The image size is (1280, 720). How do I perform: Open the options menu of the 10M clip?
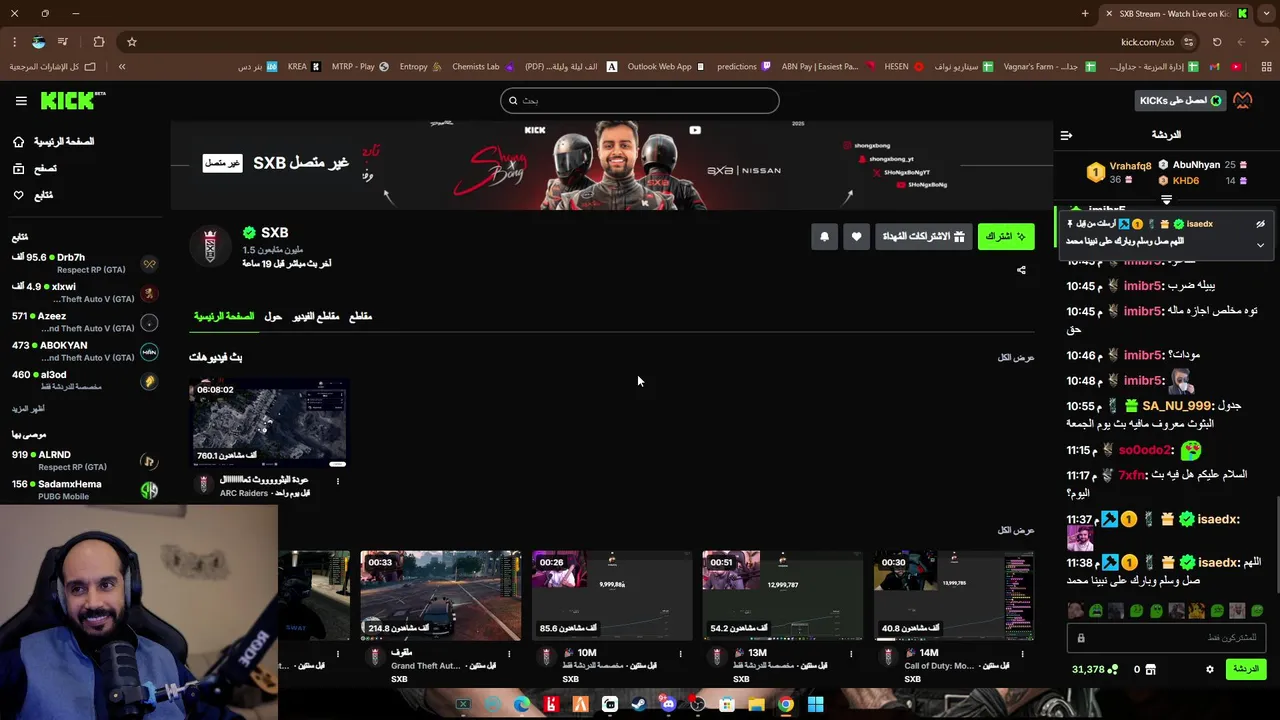[680, 654]
